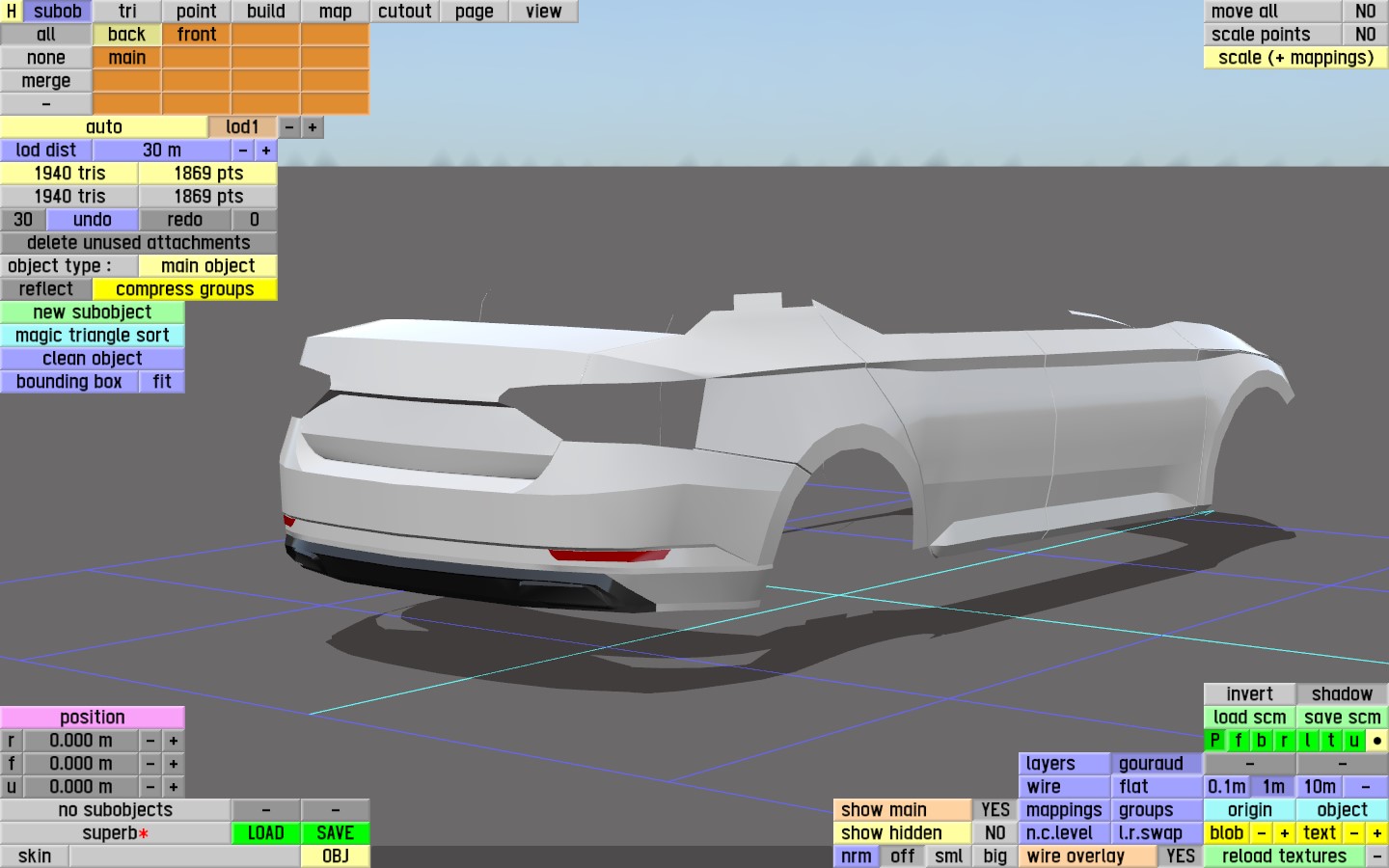The height and width of the screenshot is (868, 1389).
Task: Select the front layer cell
Action: pos(197,35)
